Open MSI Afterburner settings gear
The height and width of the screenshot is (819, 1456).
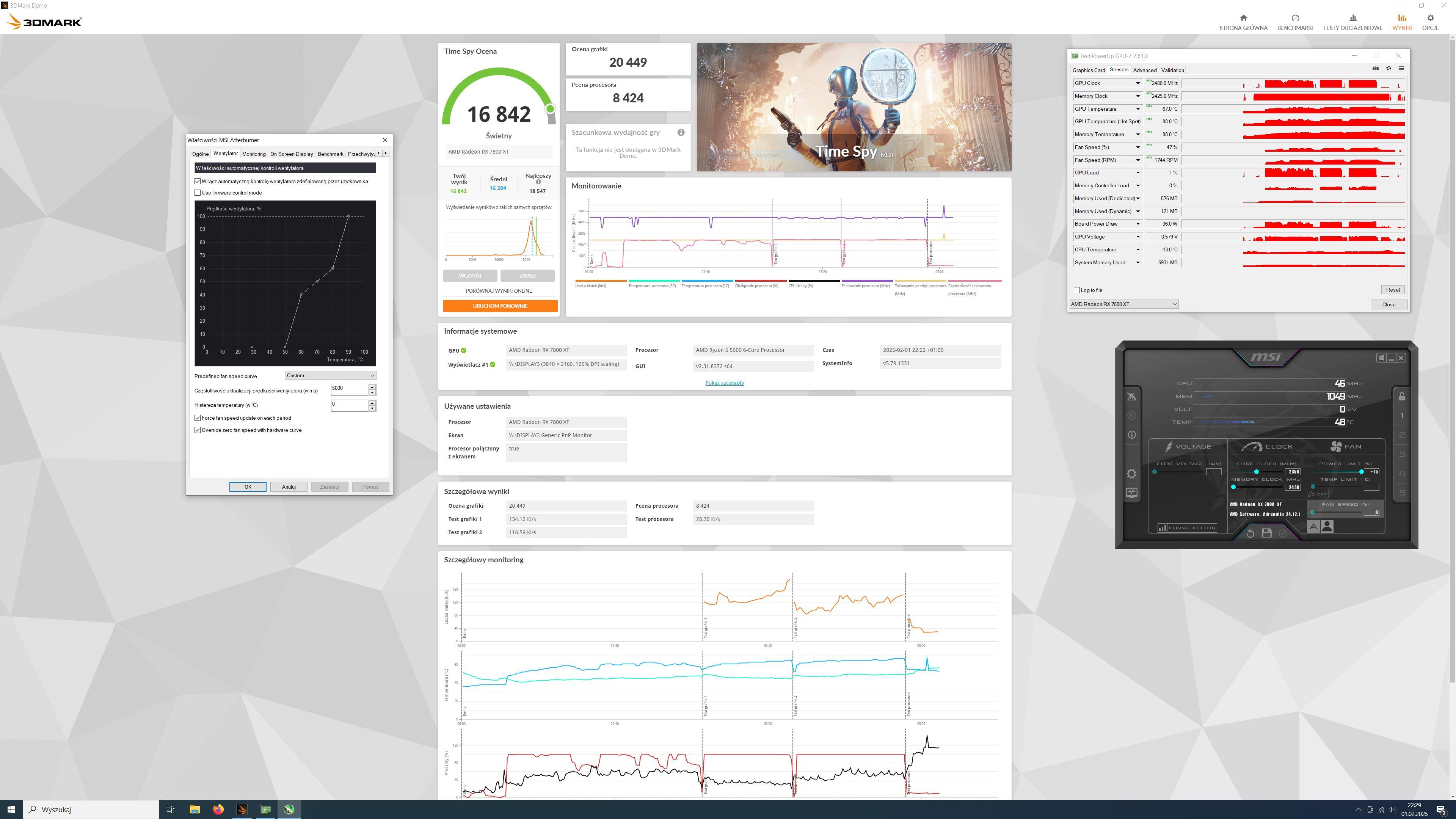[x=1131, y=474]
